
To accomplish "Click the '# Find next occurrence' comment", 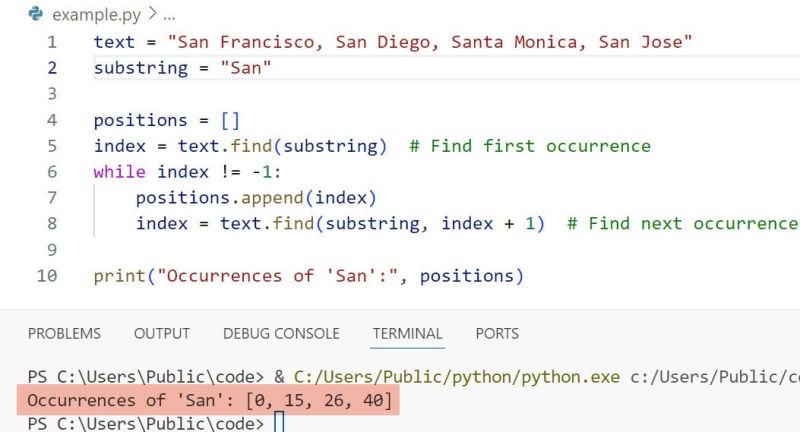I will click(683, 224).
